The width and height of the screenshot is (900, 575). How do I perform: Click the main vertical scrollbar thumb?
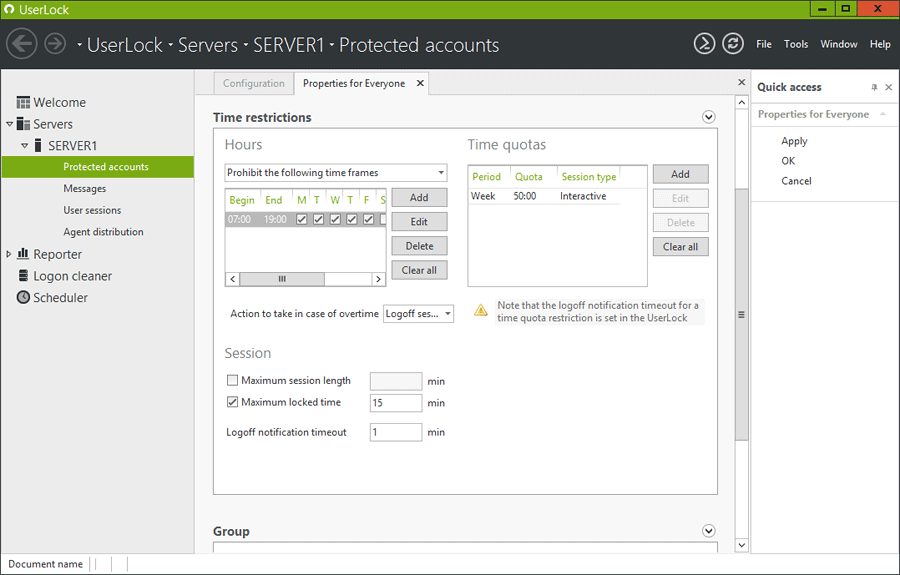742,314
